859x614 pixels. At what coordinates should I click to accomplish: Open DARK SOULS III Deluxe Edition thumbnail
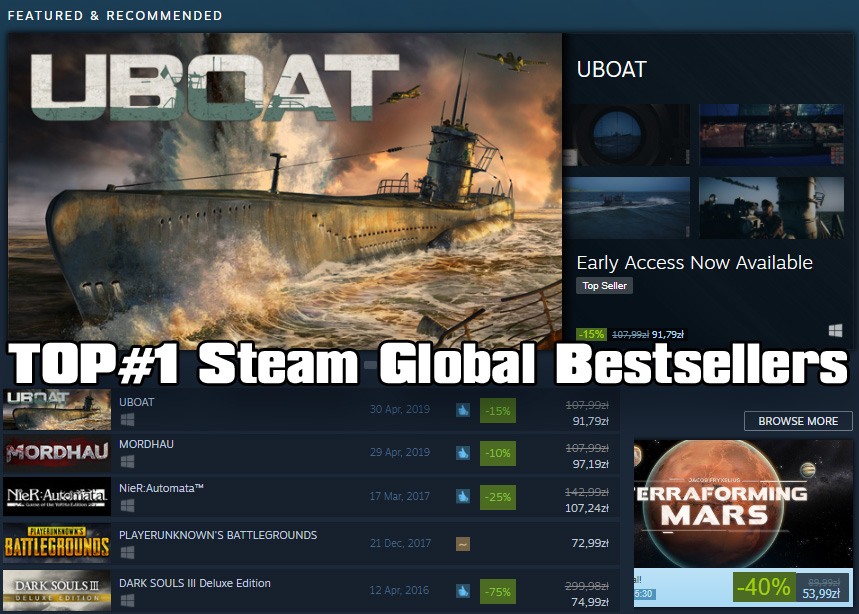(57, 590)
